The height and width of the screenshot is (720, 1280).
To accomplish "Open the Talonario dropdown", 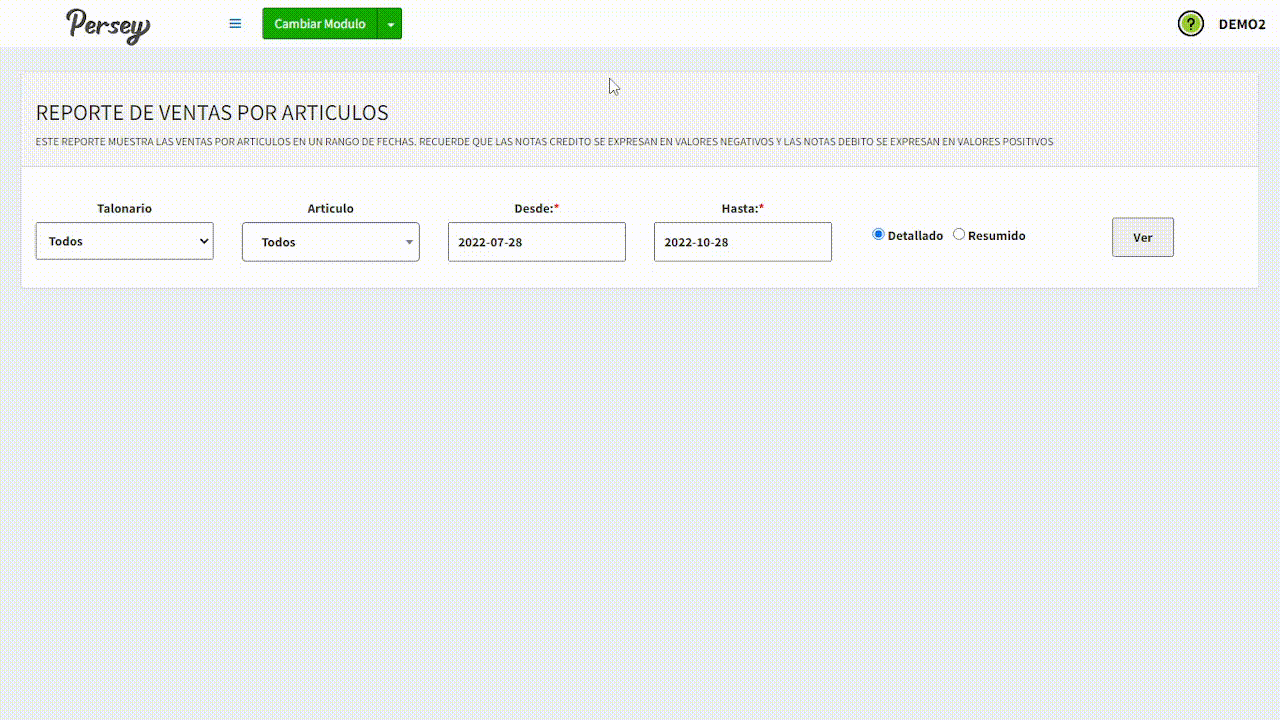I will (124, 241).
